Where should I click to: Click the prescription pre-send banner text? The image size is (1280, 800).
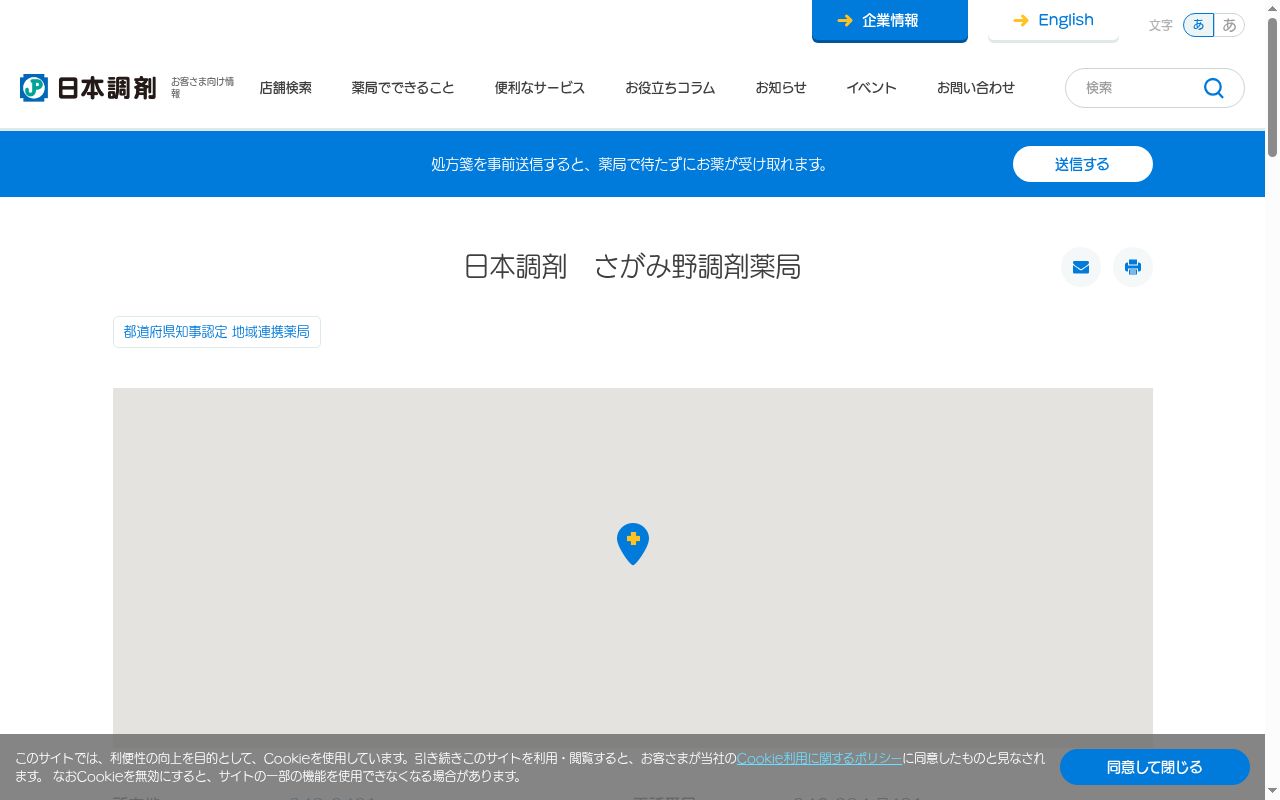[x=632, y=164]
